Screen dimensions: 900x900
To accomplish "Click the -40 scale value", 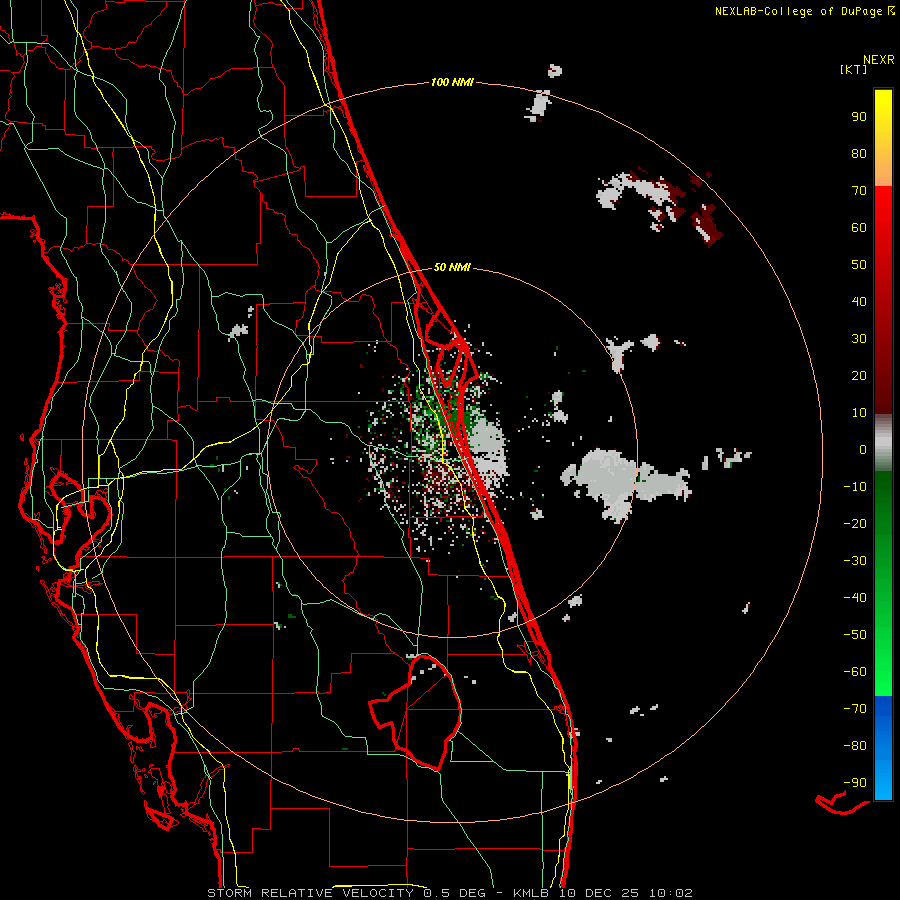I will (x=855, y=598).
